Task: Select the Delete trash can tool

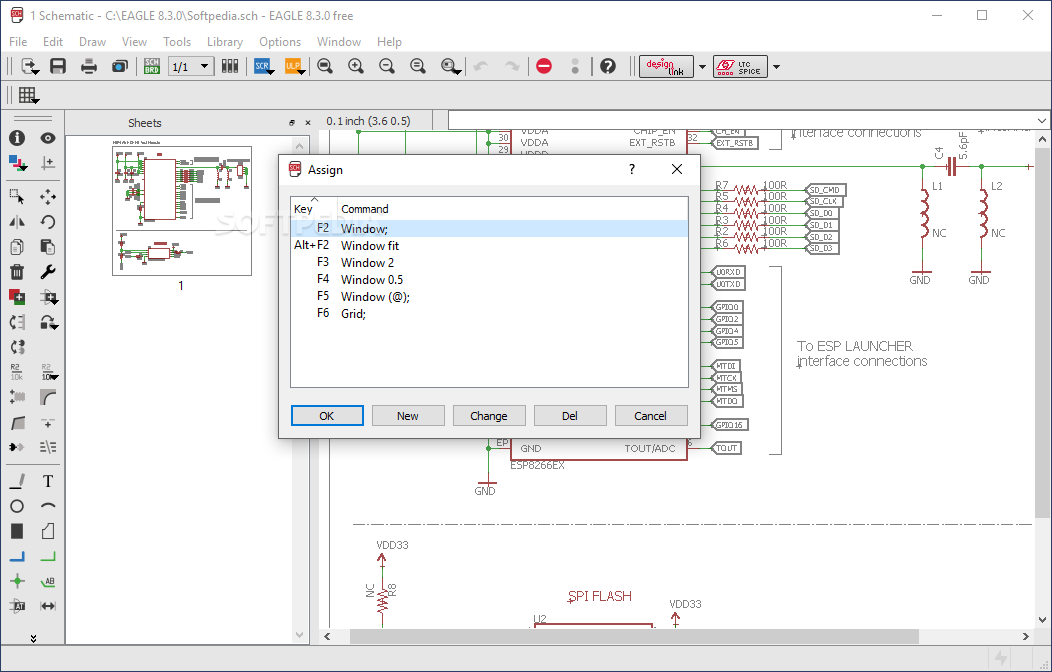Action: pyautogui.click(x=17, y=272)
